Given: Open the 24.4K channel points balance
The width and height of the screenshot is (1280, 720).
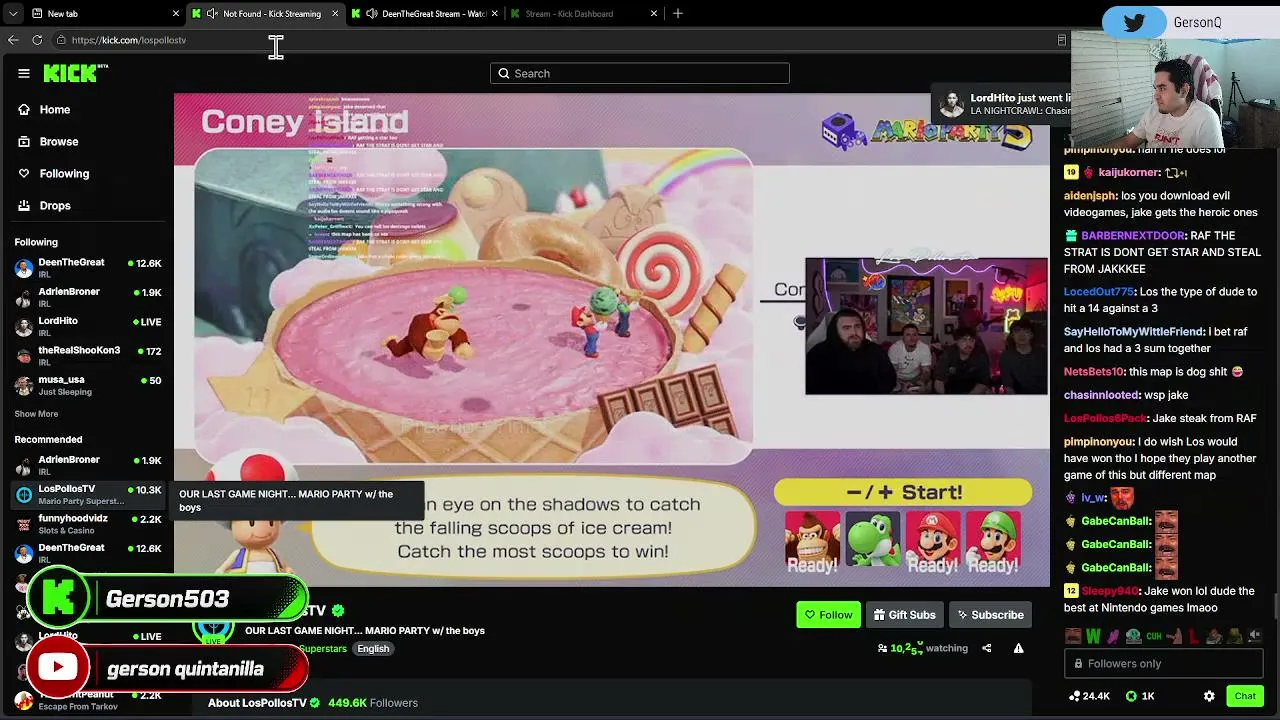Looking at the screenshot, I should click(1089, 696).
